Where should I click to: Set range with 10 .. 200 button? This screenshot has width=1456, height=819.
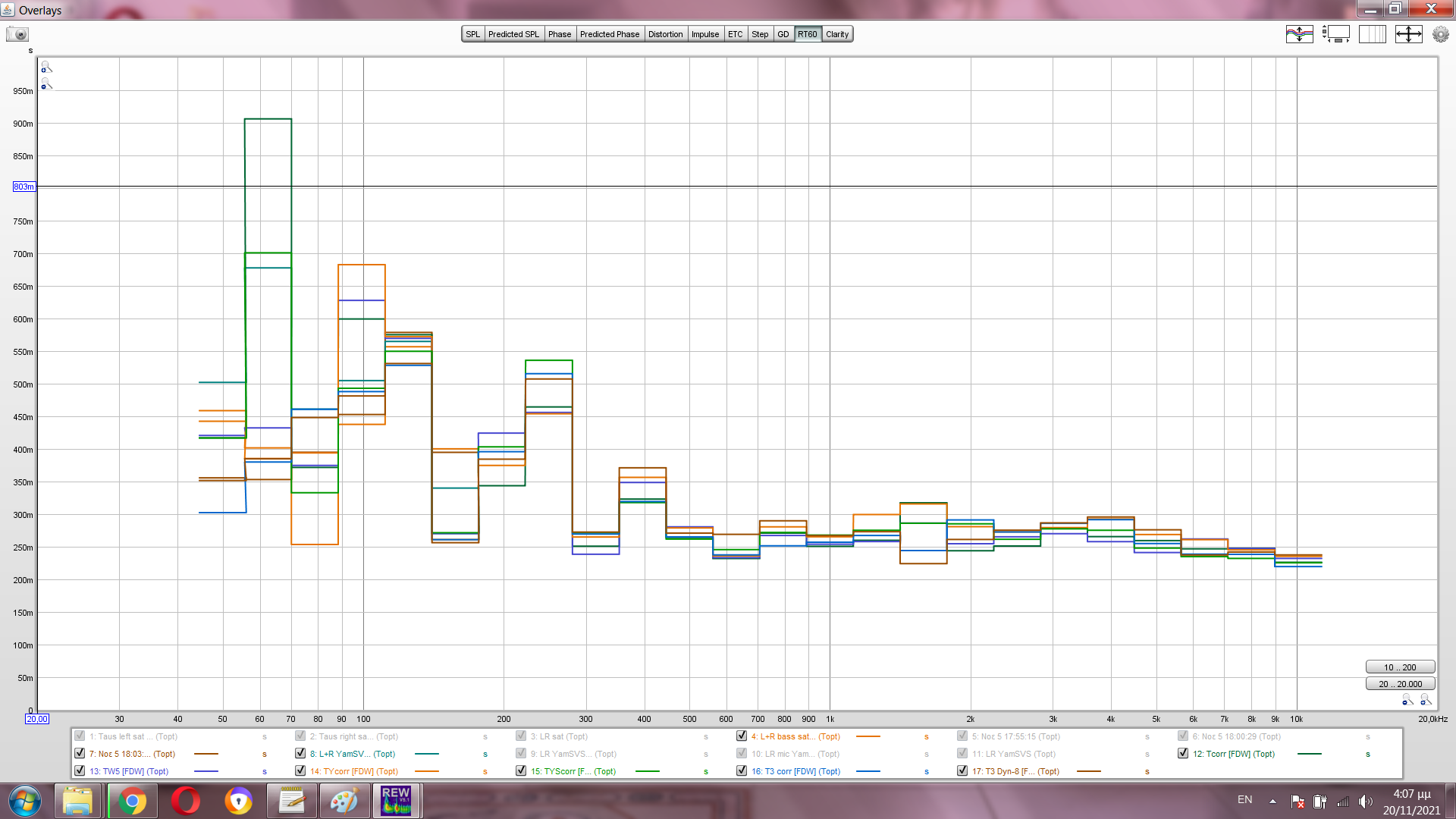pyautogui.click(x=1400, y=667)
